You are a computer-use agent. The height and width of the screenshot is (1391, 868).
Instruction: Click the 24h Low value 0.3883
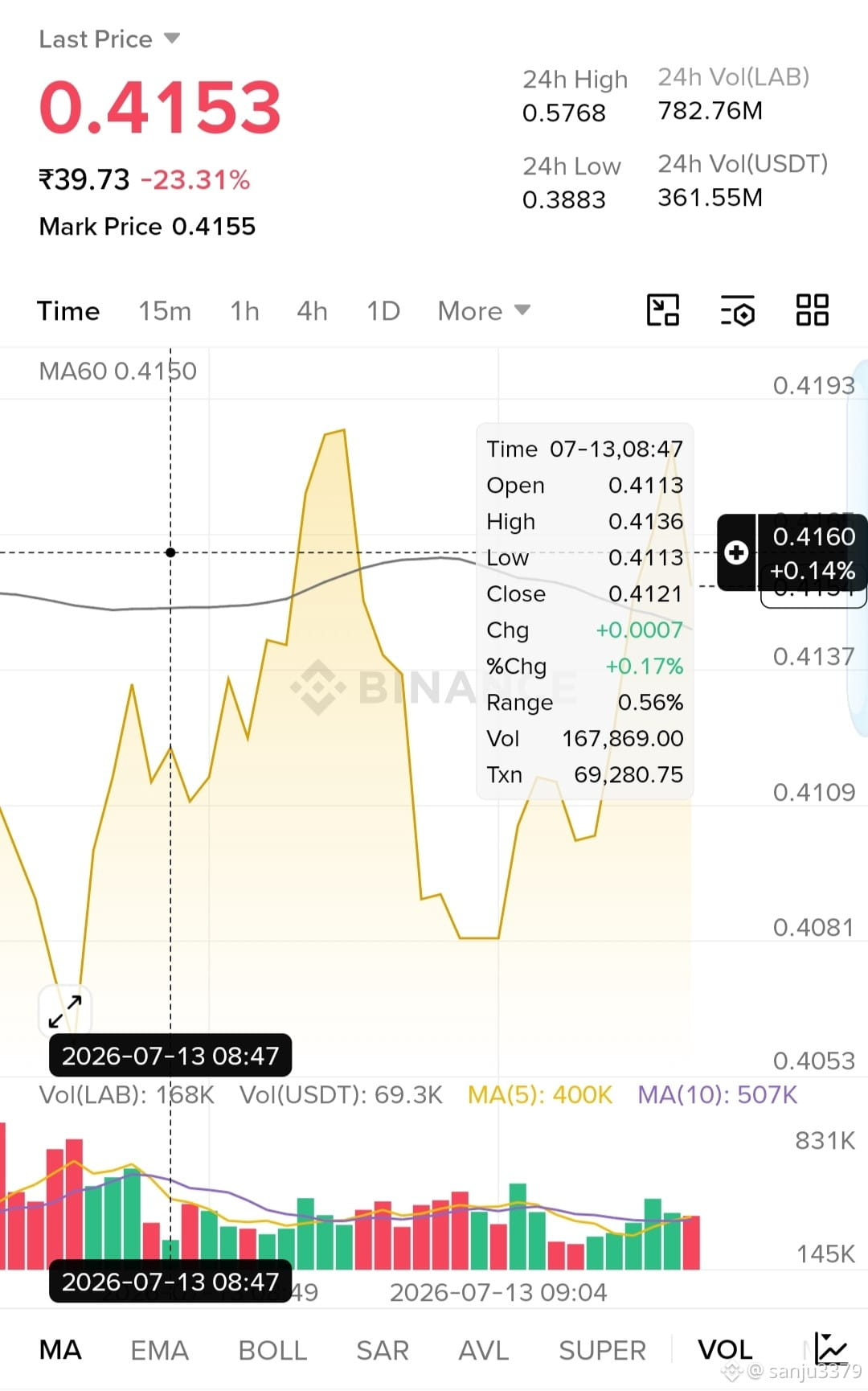pyautogui.click(x=564, y=199)
